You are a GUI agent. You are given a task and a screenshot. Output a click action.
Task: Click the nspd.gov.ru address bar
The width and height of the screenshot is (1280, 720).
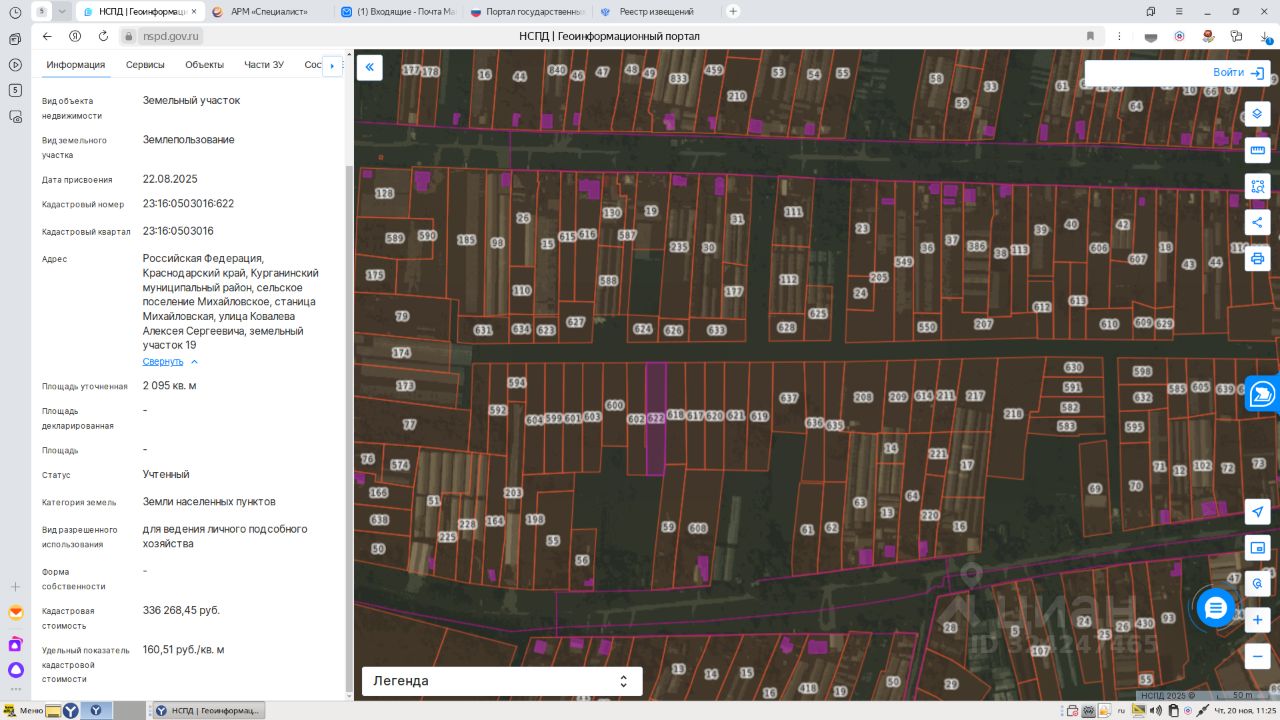click(x=171, y=36)
